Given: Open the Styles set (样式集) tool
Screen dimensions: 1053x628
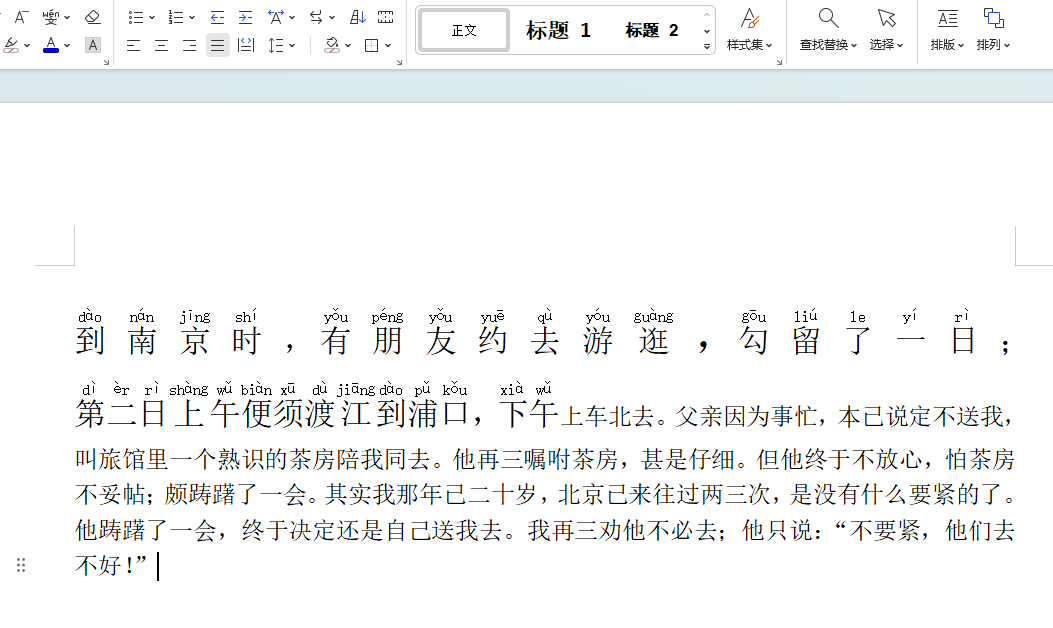Looking at the screenshot, I should pos(749,28).
